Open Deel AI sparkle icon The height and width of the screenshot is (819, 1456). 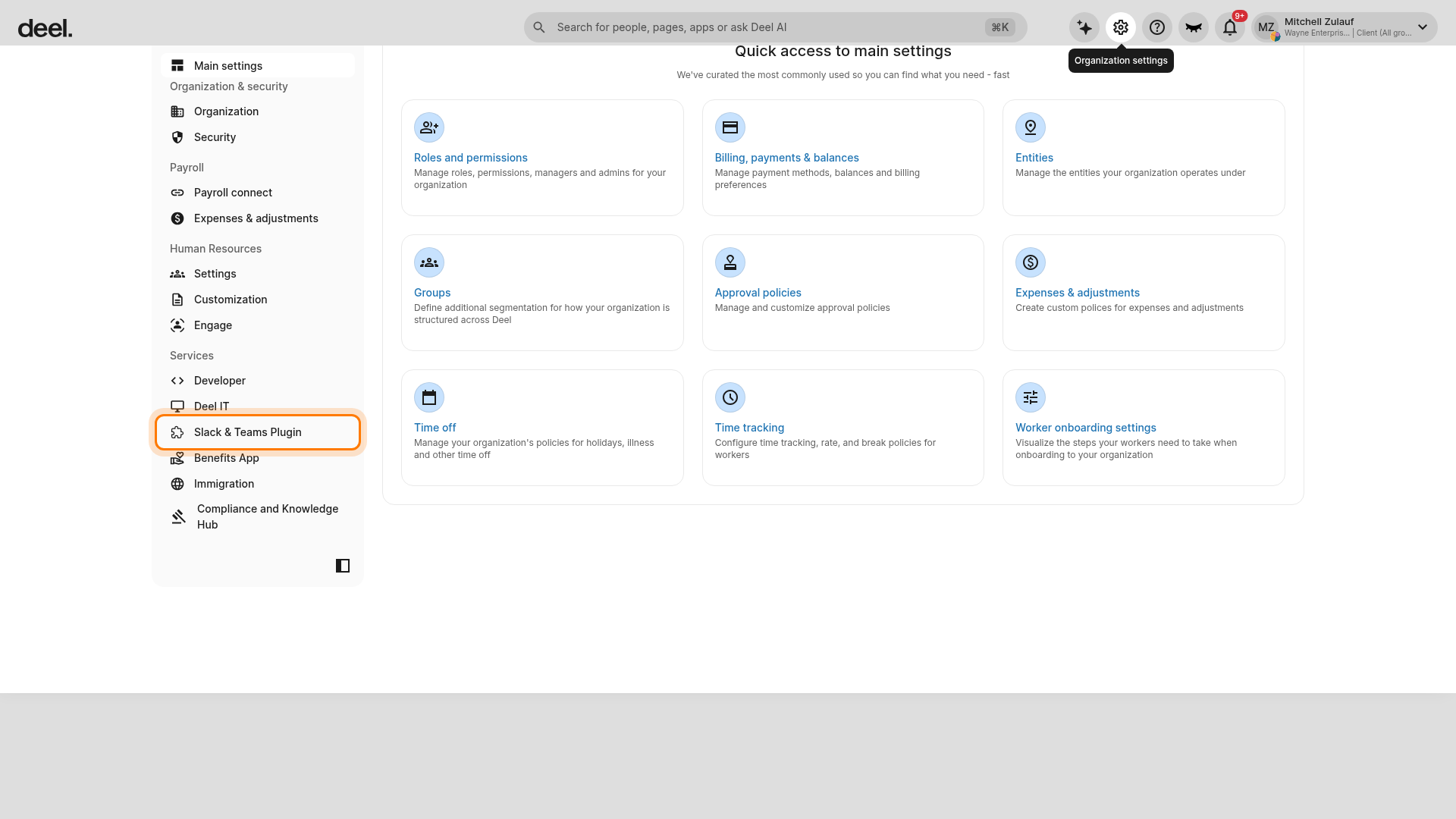[x=1084, y=27]
